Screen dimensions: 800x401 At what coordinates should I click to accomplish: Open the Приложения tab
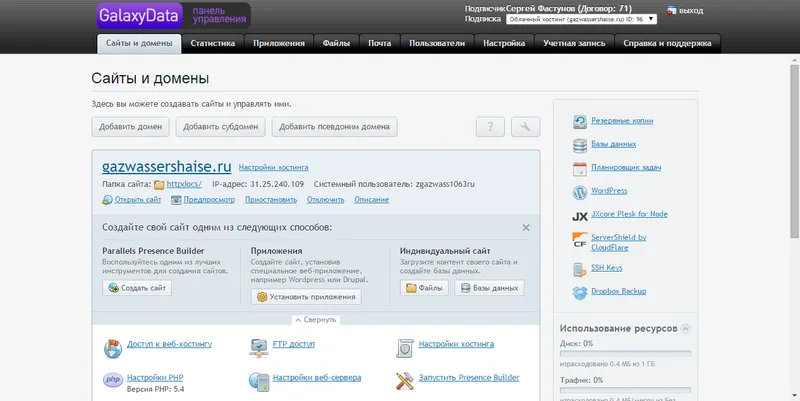coord(279,43)
